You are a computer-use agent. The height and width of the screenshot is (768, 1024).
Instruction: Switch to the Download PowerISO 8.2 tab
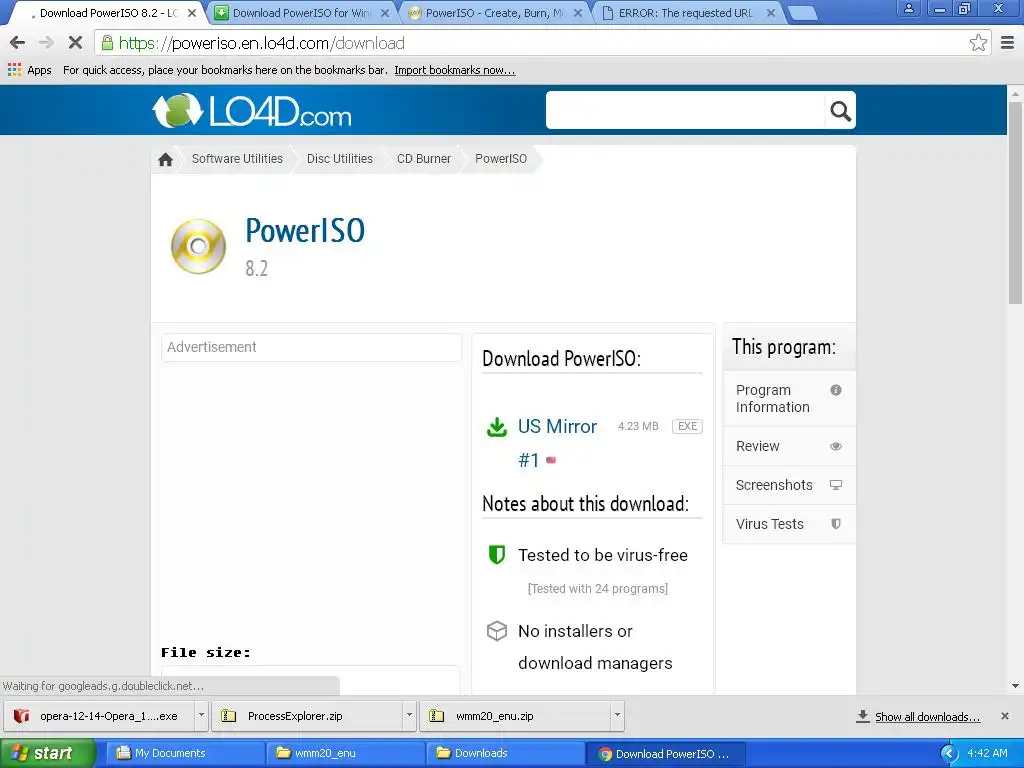click(x=108, y=13)
